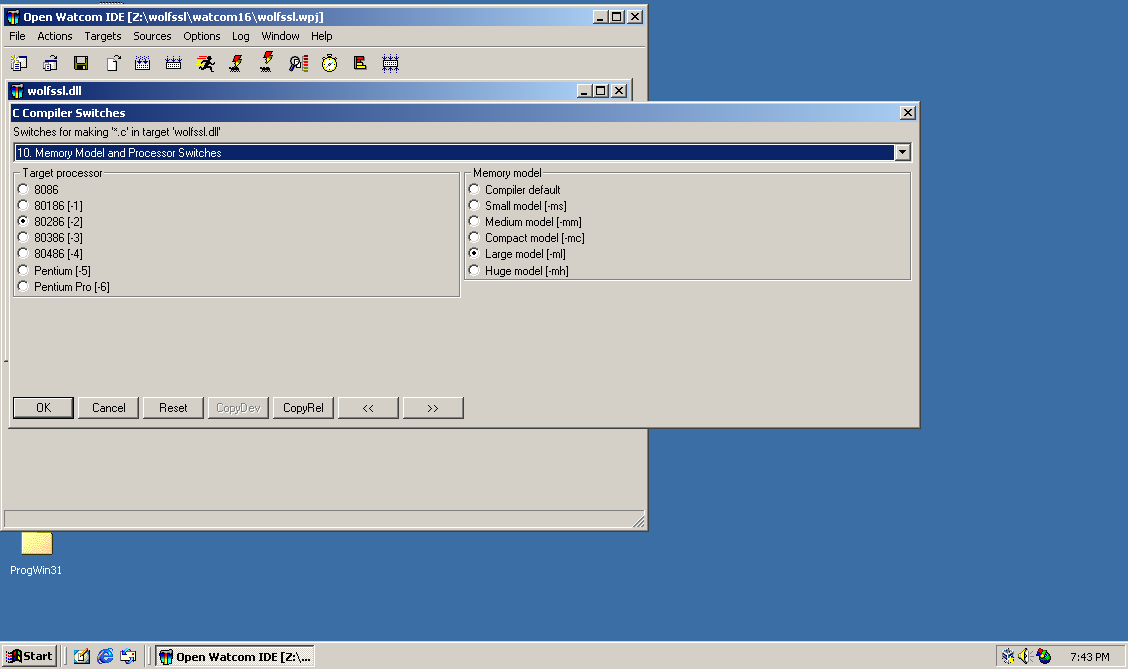Click the IDE window resize grip

tap(639, 521)
